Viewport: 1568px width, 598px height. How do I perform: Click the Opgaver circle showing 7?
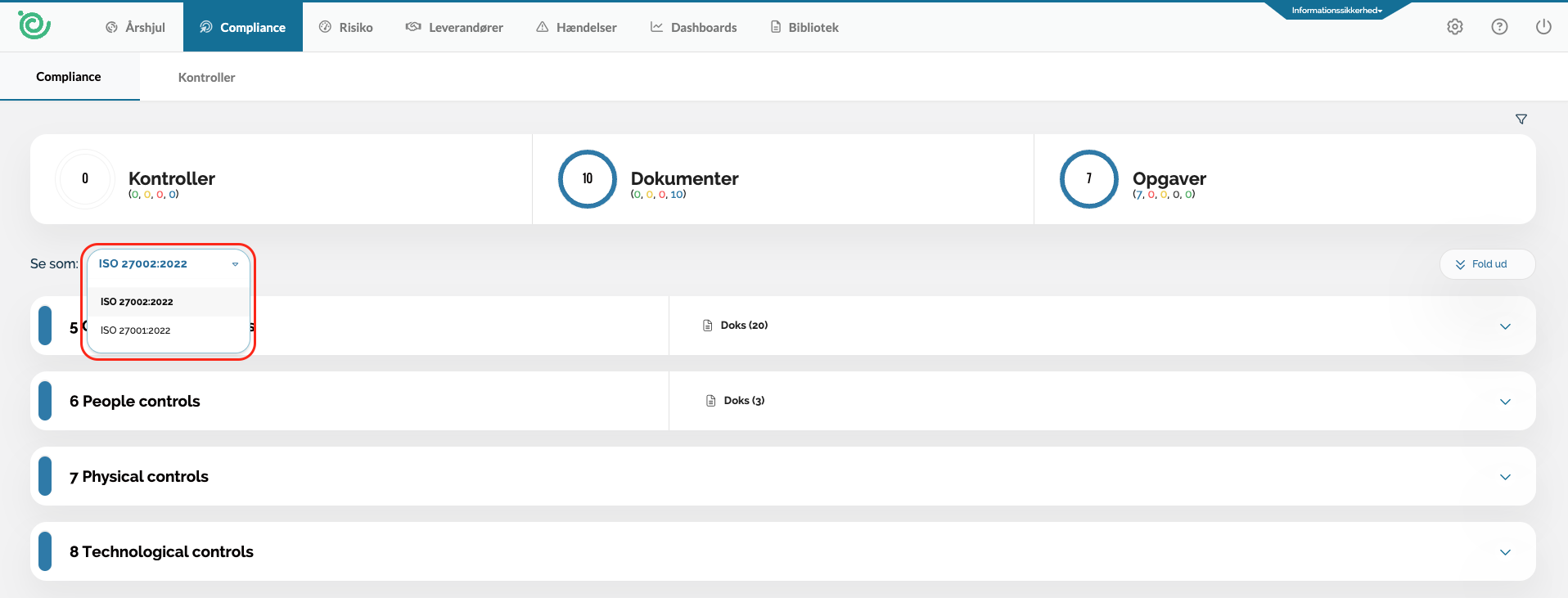point(1088,179)
